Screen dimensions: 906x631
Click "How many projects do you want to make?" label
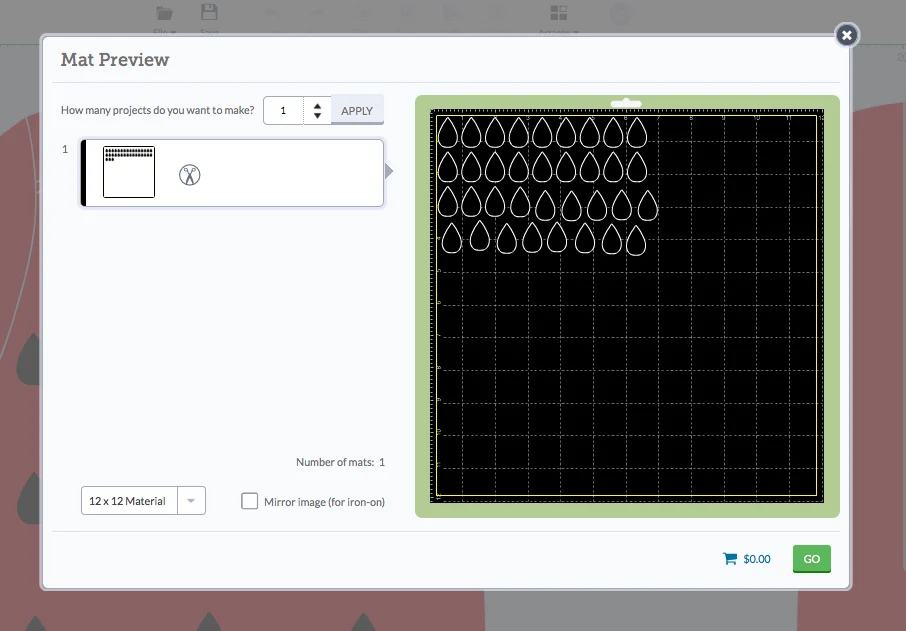(x=157, y=110)
